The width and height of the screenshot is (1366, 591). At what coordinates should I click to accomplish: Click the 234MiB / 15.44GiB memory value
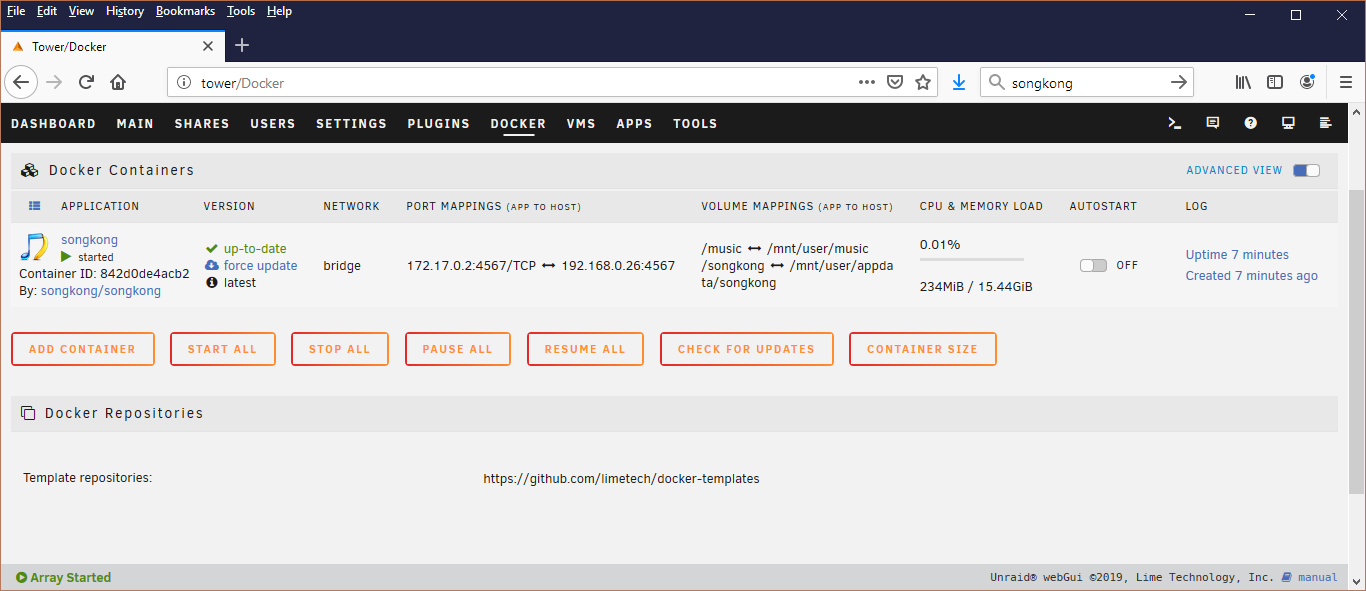click(976, 287)
